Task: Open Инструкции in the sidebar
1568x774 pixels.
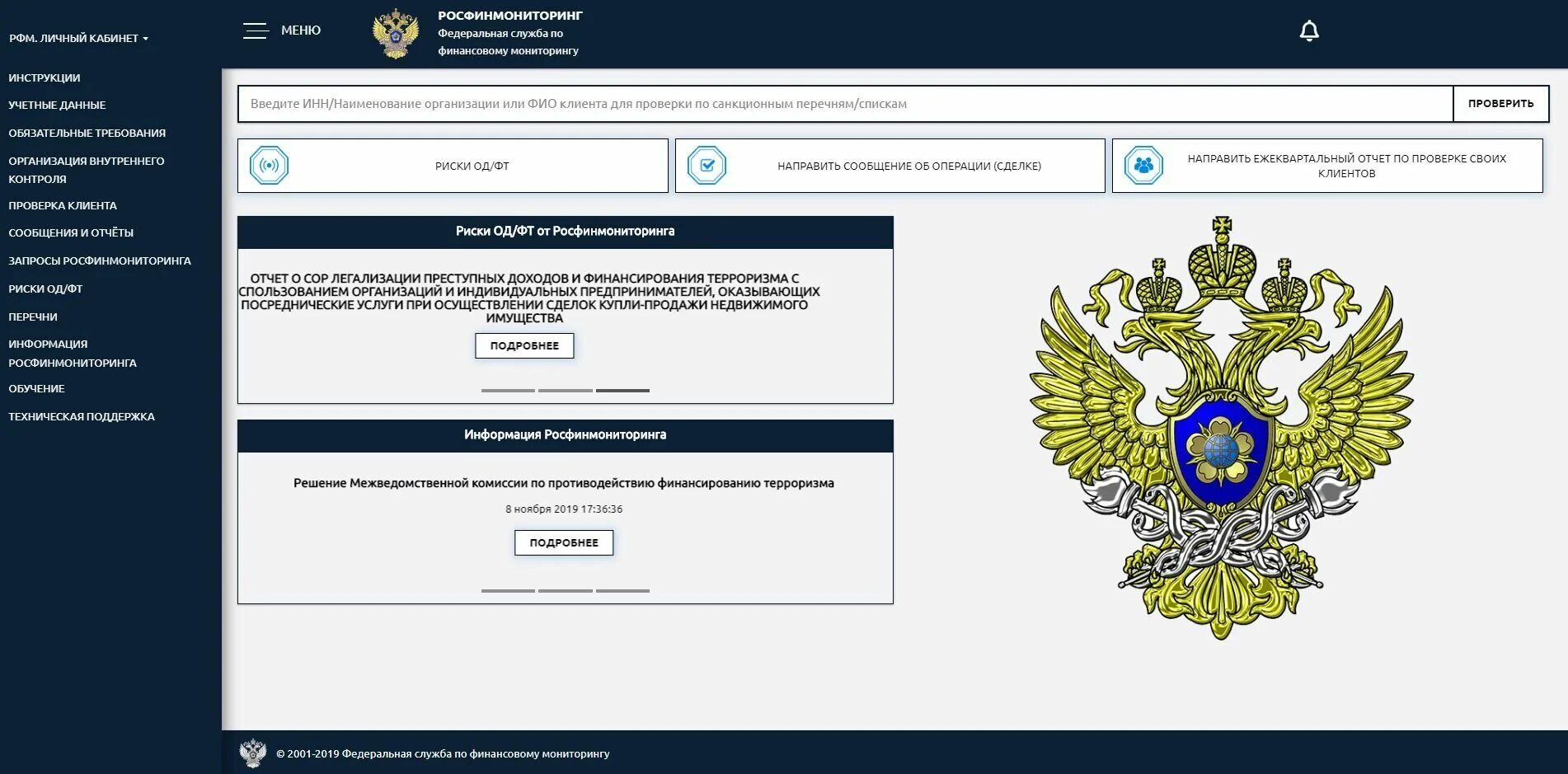Action: pos(45,77)
